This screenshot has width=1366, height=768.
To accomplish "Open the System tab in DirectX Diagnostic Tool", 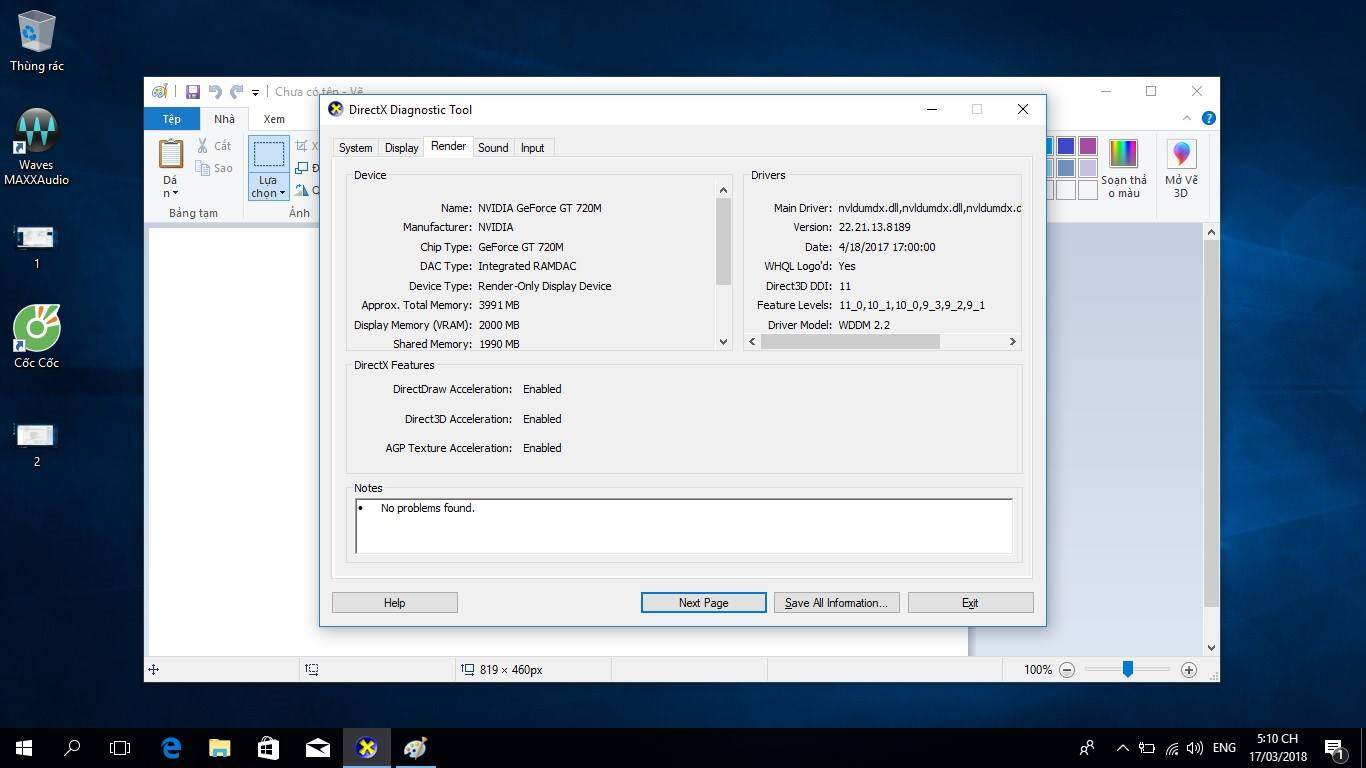I will [x=355, y=148].
